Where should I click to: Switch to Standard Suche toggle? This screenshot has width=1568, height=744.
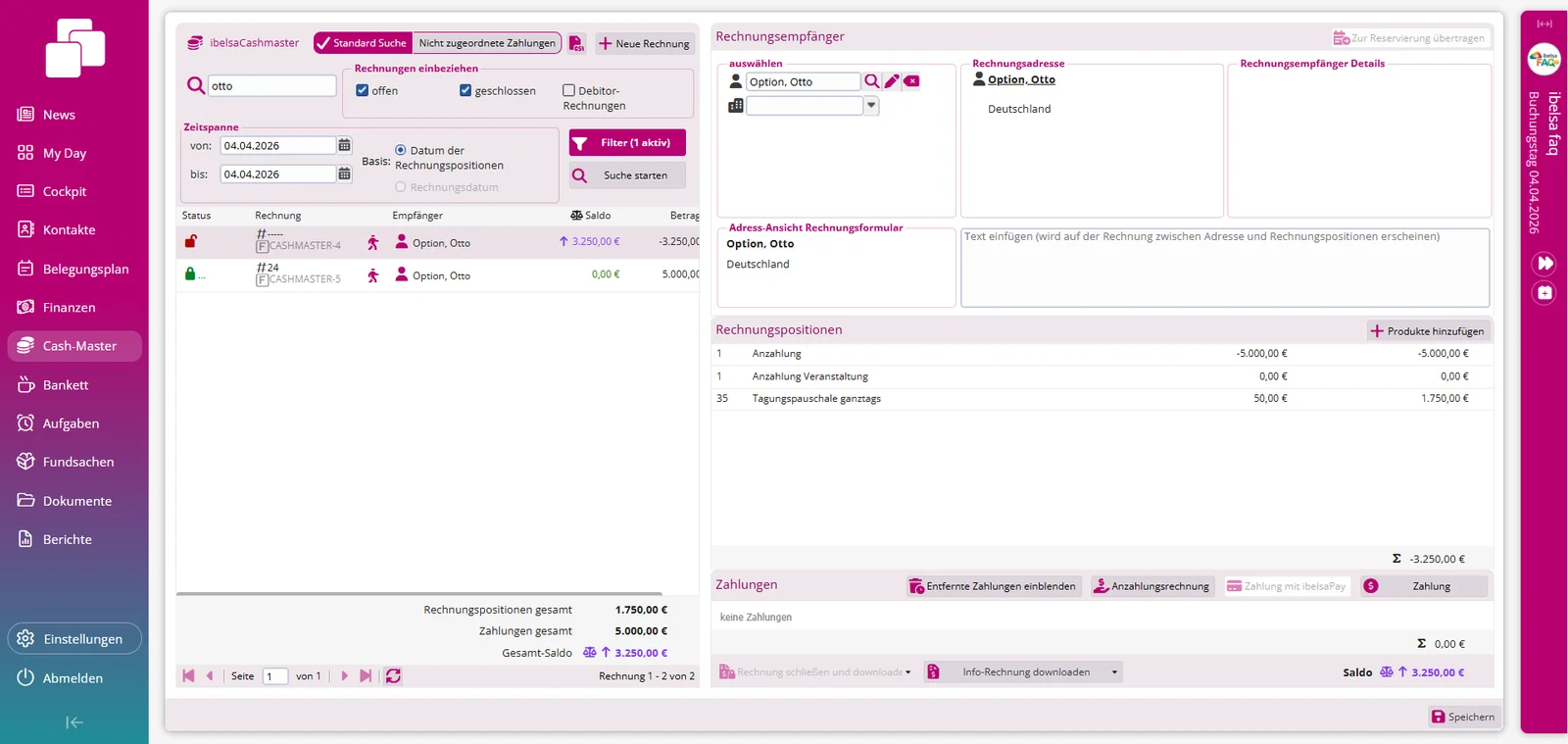point(363,43)
